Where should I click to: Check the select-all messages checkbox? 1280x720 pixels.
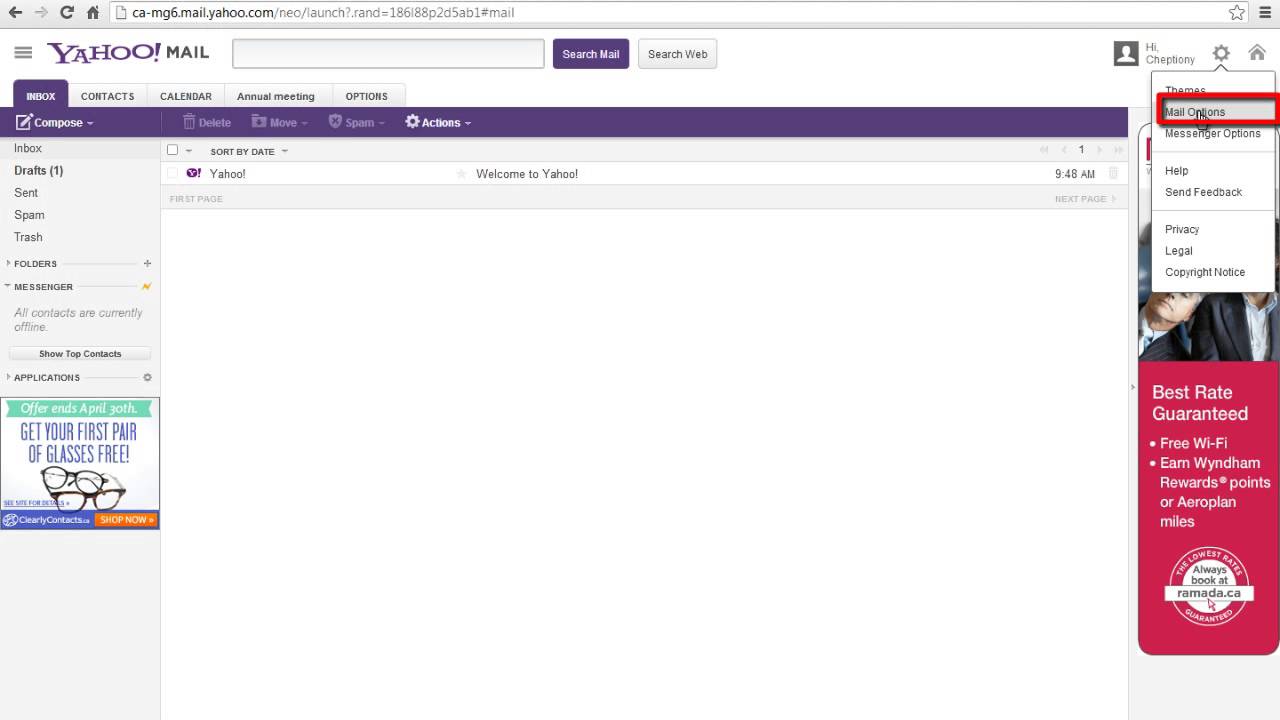(x=173, y=148)
